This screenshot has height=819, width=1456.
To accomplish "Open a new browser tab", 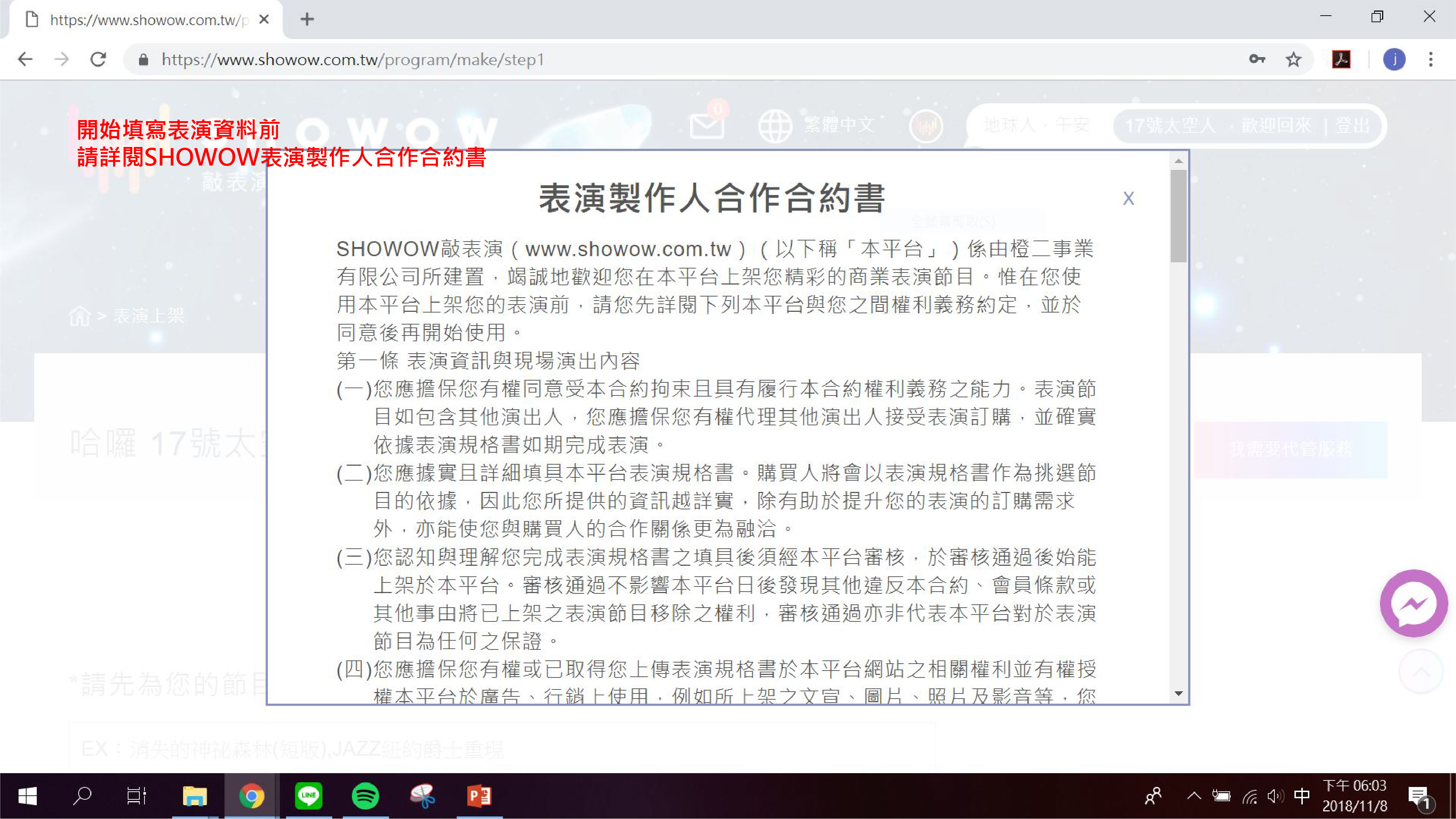I will pyautogui.click(x=307, y=19).
